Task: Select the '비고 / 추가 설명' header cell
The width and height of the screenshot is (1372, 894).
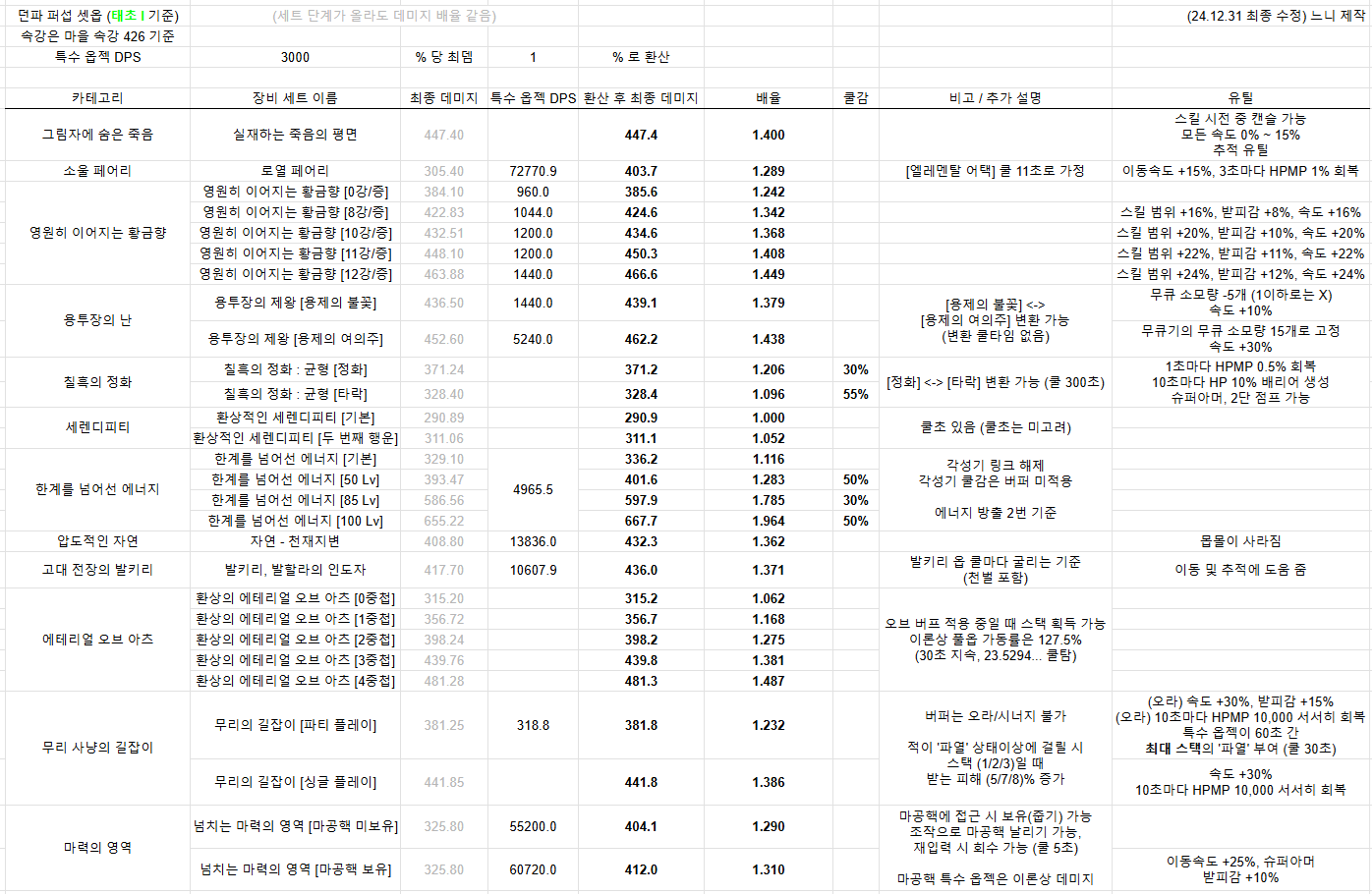Action: [995, 98]
